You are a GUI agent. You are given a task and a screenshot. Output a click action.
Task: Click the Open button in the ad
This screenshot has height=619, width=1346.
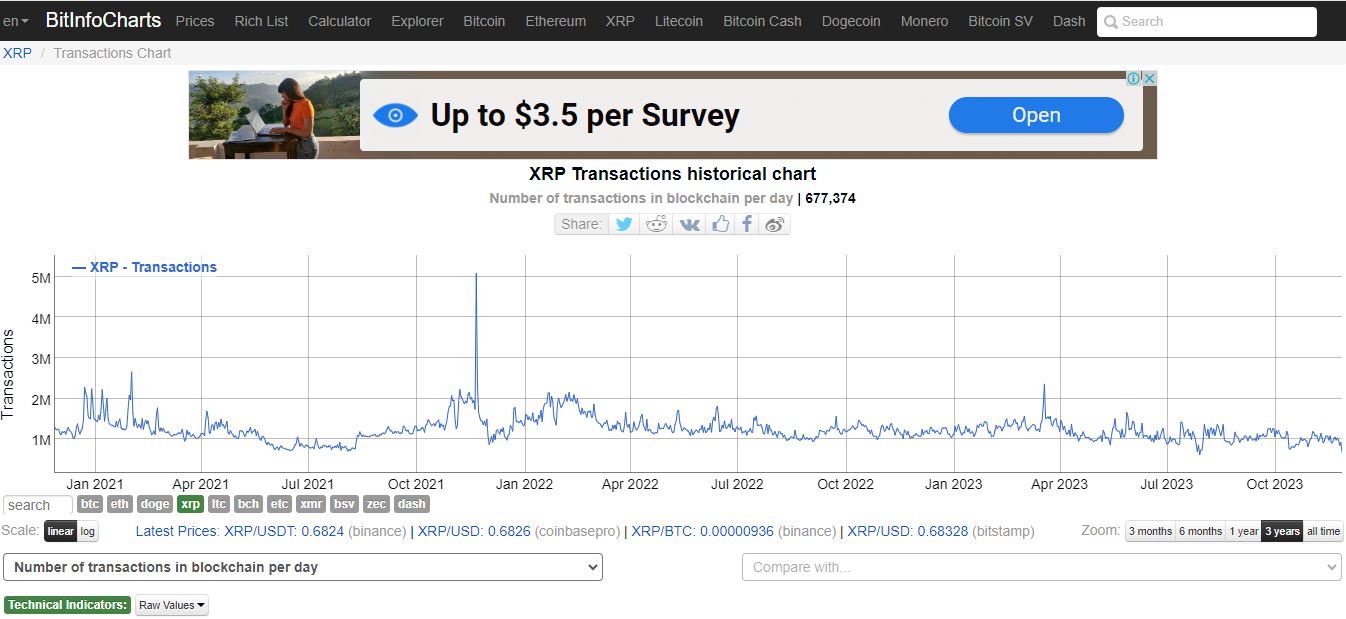(1036, 115)
